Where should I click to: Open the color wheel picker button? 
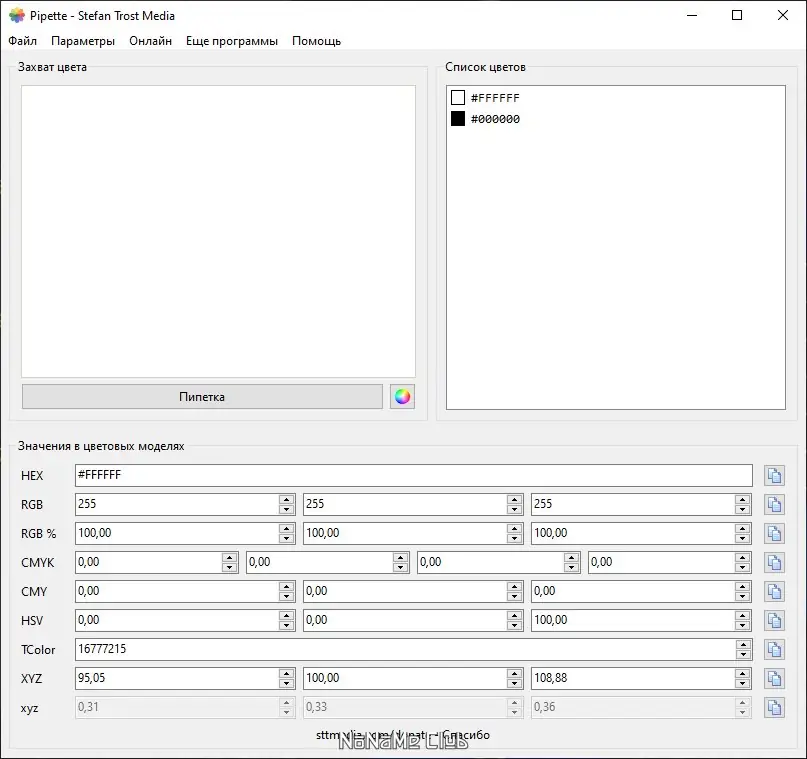[402, 397]
